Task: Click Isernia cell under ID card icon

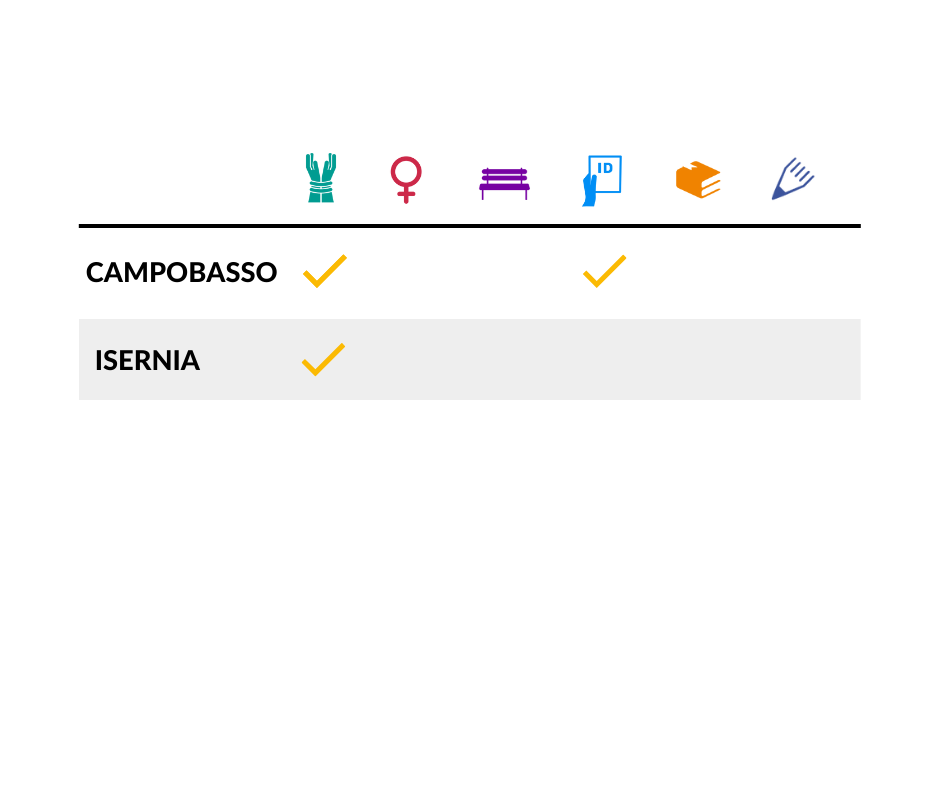Action: [x=602, y=360]
